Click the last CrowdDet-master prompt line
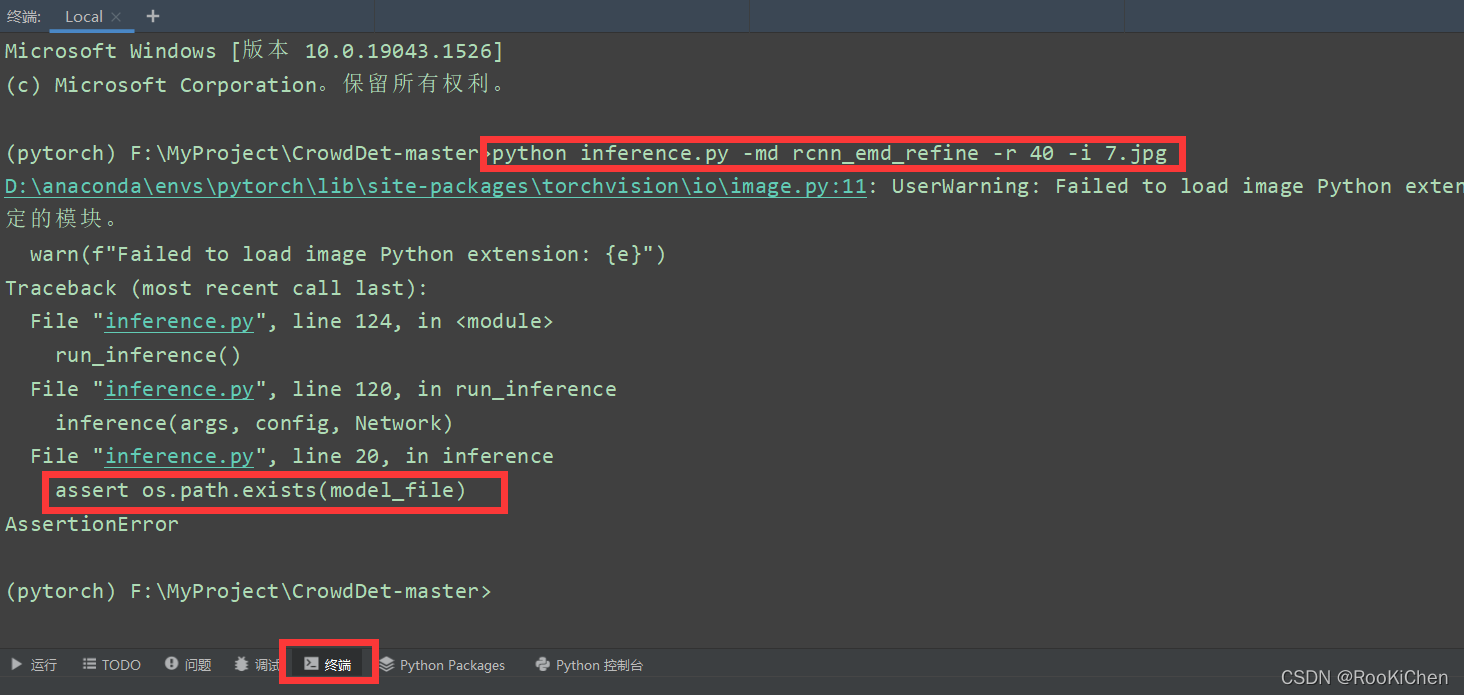Viewport: 1464px width, 695px height. [248, 591]
